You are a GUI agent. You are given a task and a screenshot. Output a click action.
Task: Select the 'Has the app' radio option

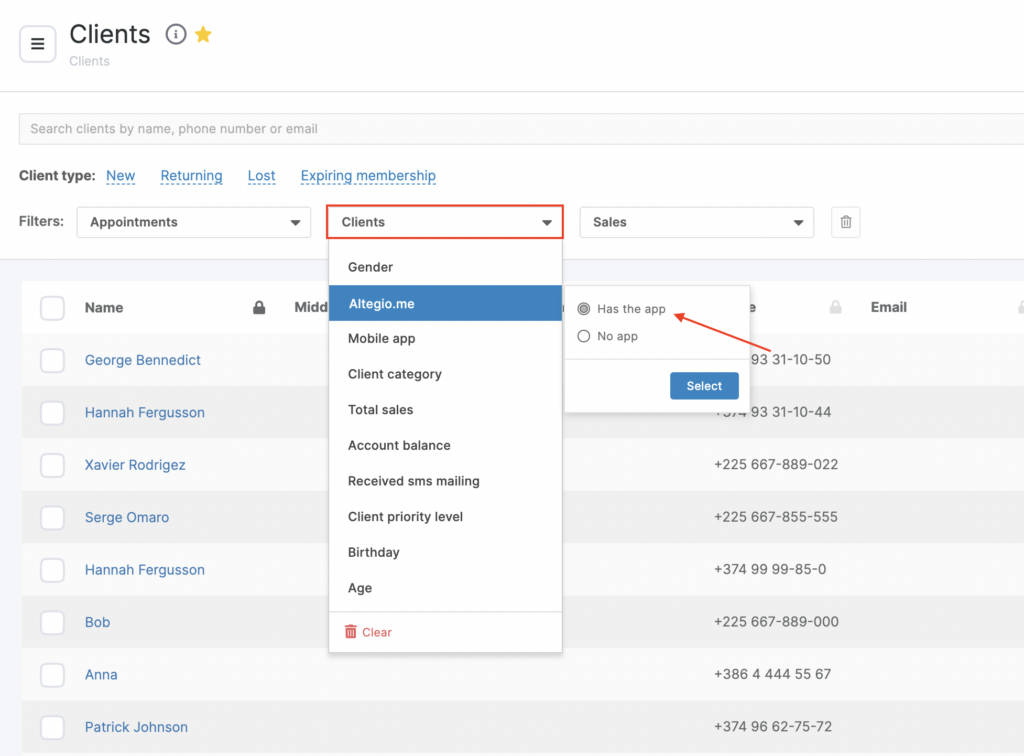pyautogui.click(x=584, y=309)
